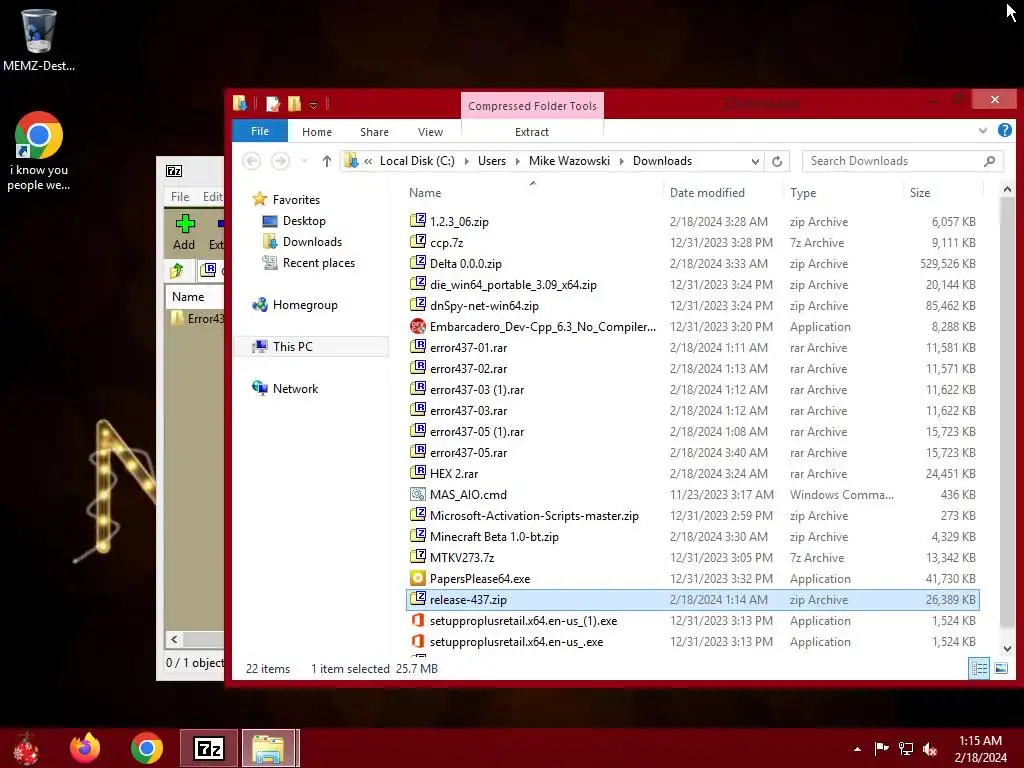Open the Share ribbon tab

coord(374,132)
